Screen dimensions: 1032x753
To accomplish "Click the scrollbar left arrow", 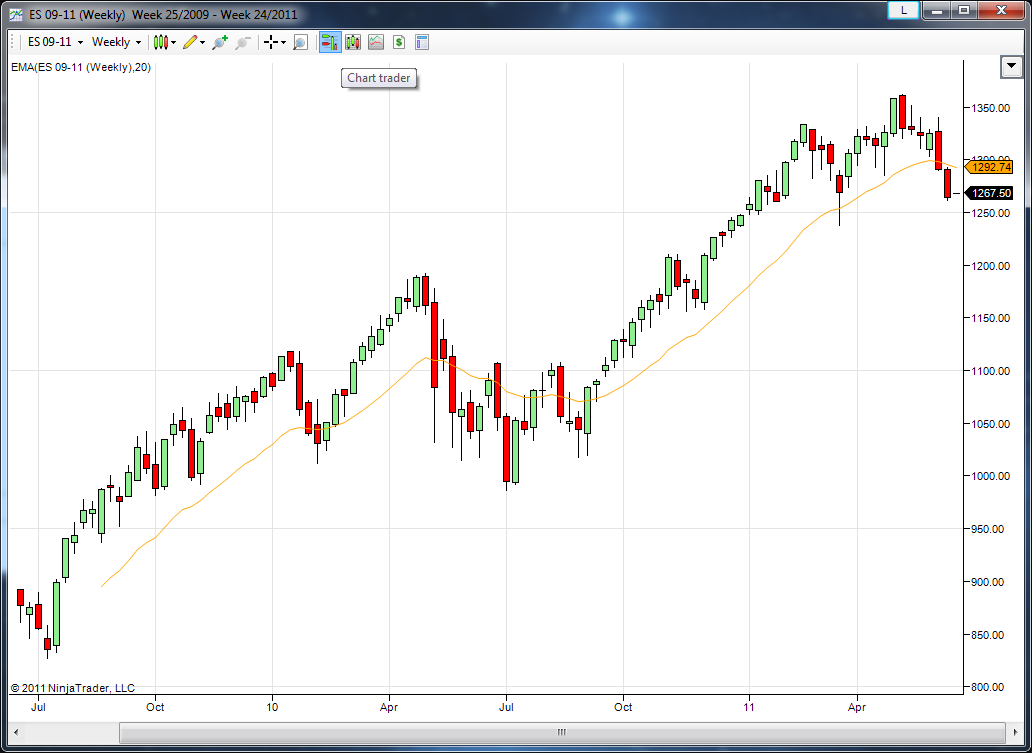I will click(x=16, y=732).
